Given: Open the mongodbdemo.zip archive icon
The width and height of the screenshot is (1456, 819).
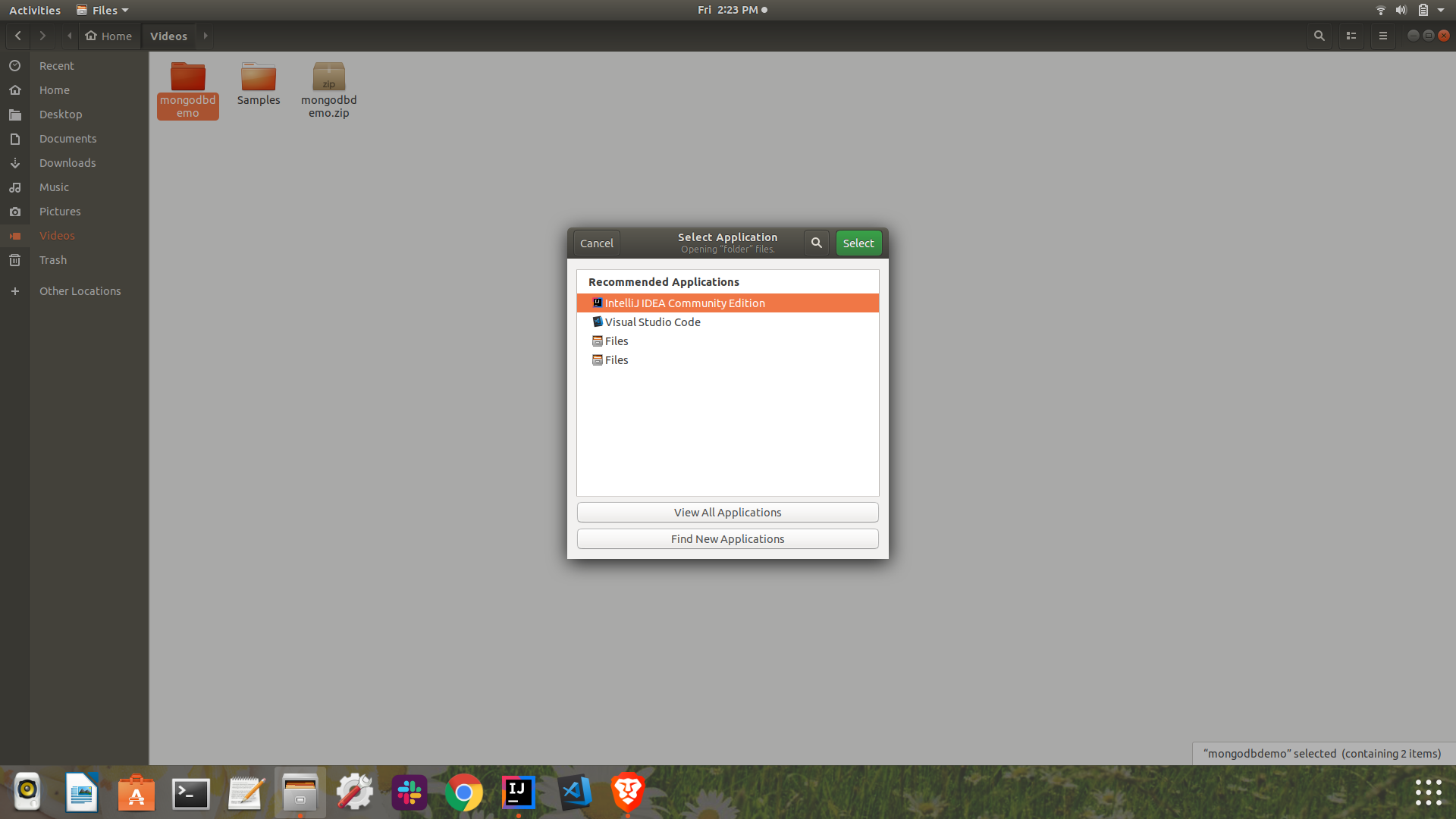Looking at the screenshot, I should click(328, 77).
